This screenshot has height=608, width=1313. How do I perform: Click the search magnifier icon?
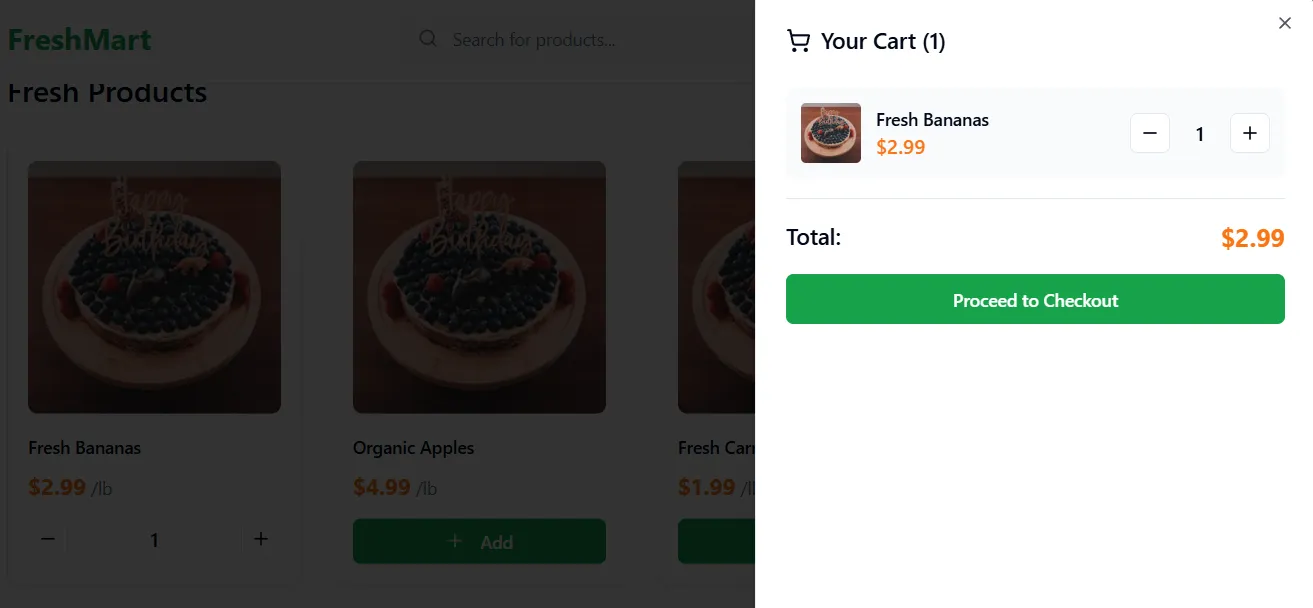428,39
